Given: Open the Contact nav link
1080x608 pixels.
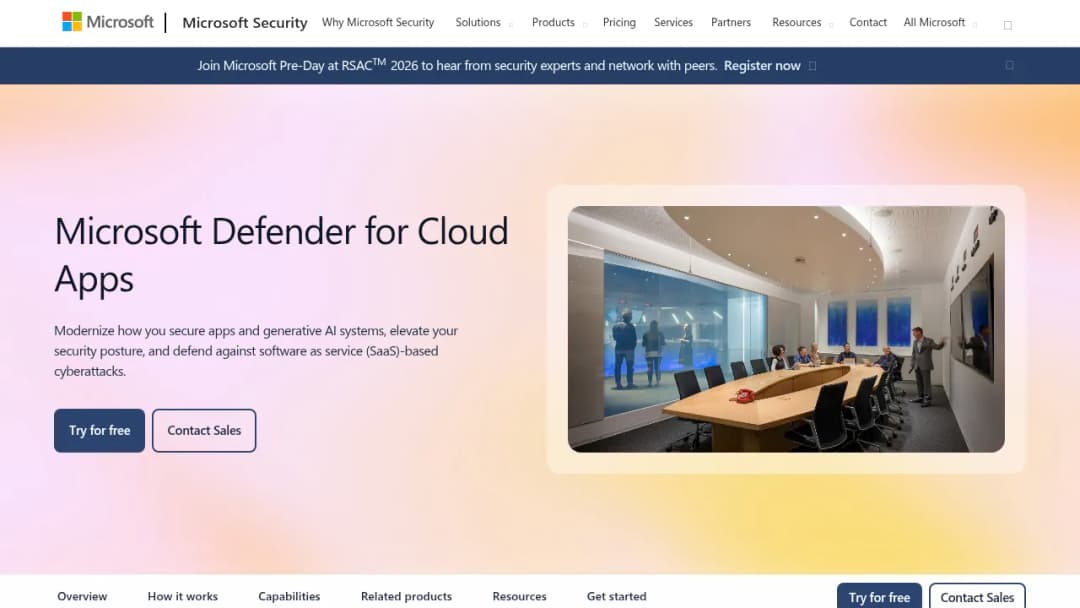Looking at the screenshot, I should (868, 22).
